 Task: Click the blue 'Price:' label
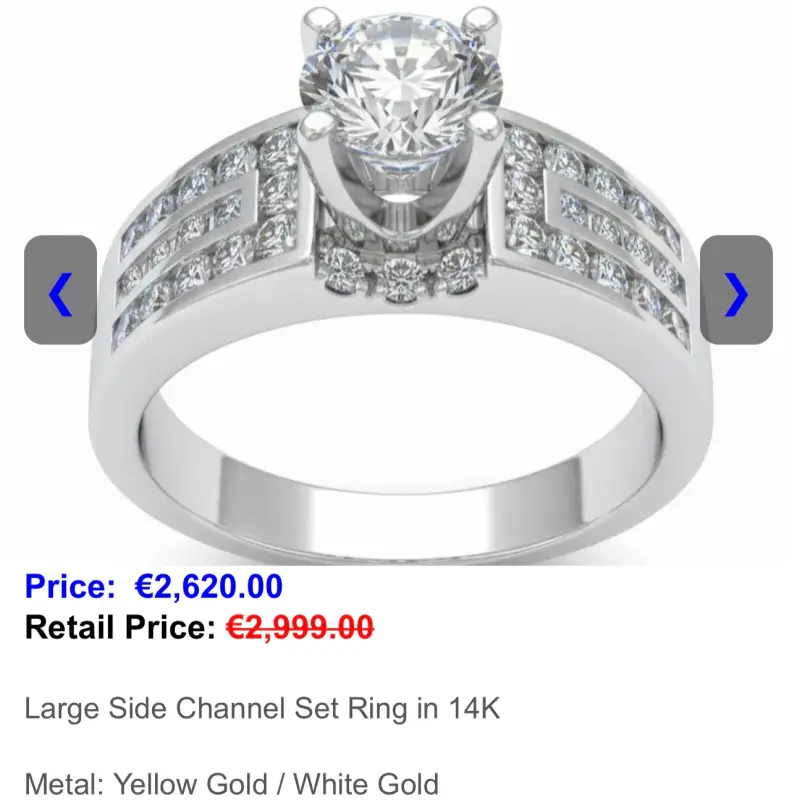[70, 586]
